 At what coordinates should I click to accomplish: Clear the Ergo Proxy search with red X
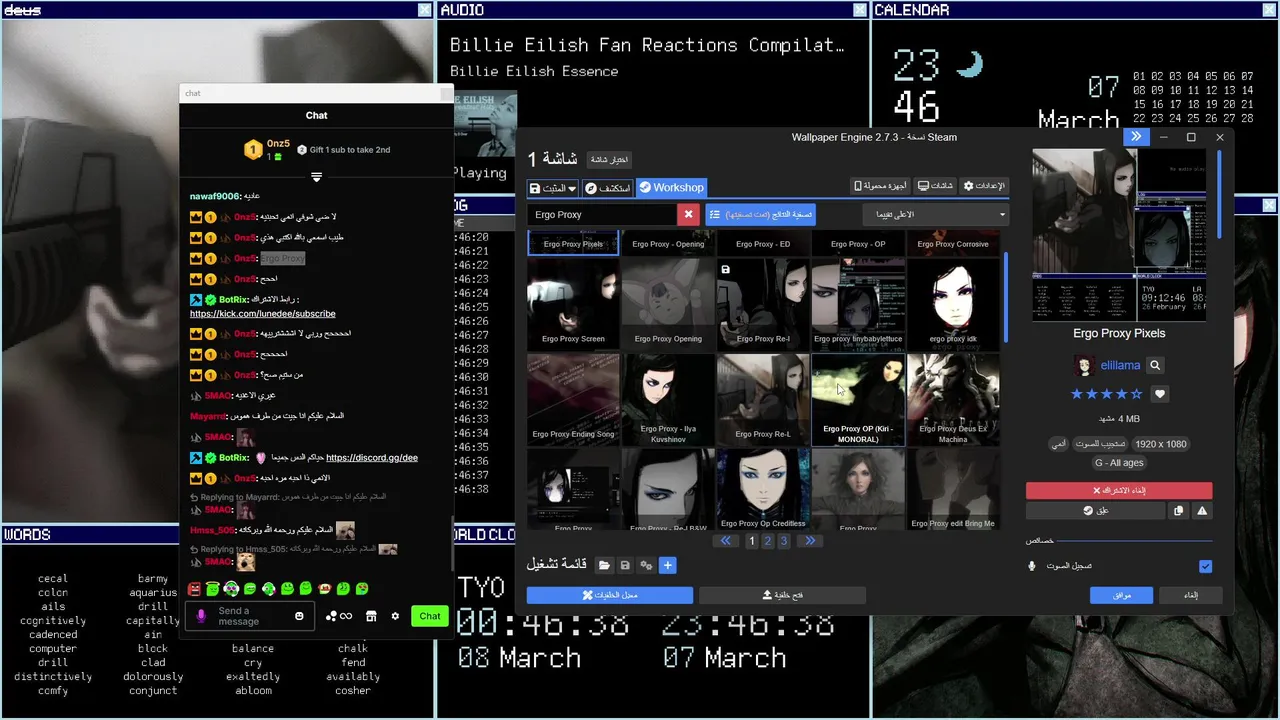(x=688, y=214)
